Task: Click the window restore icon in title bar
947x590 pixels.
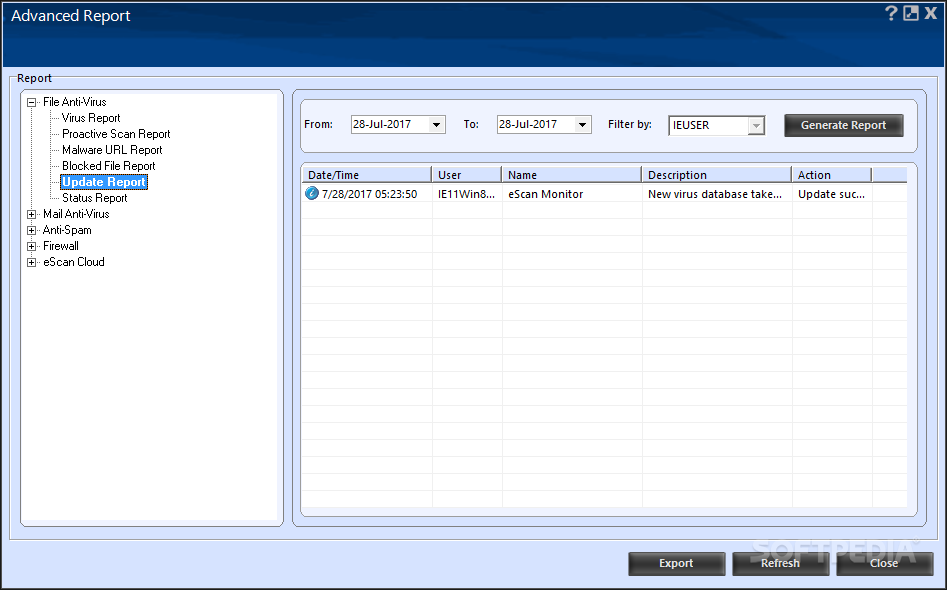Action: tap(911, 13)
